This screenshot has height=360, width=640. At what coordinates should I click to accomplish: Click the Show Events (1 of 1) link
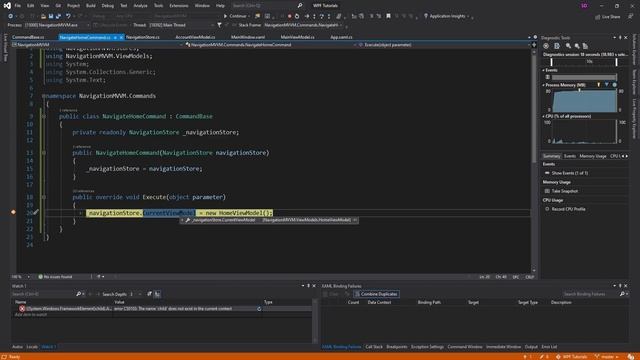(570, 173)
